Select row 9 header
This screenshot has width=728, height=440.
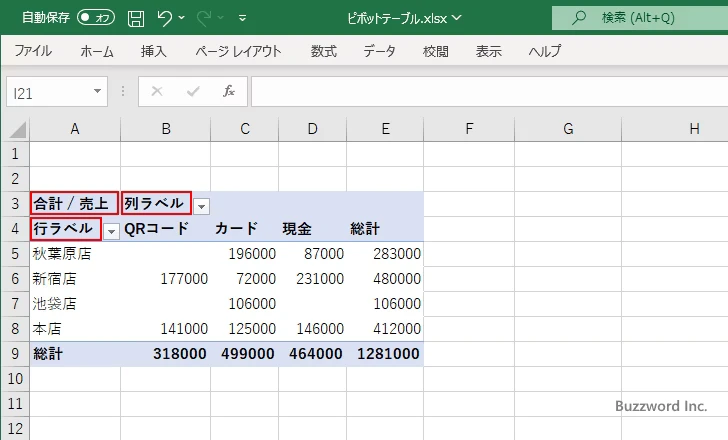[x=15, y=354]
